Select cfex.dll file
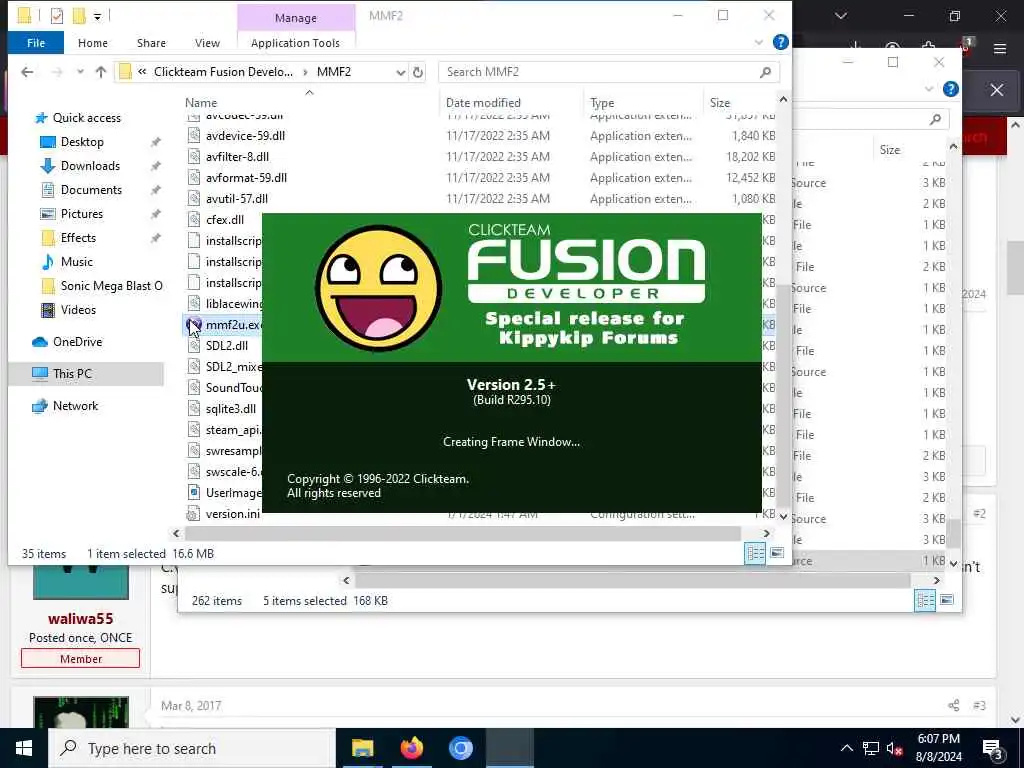The height and width of the screenshot is (768, 1024). [x=225, y=220]
